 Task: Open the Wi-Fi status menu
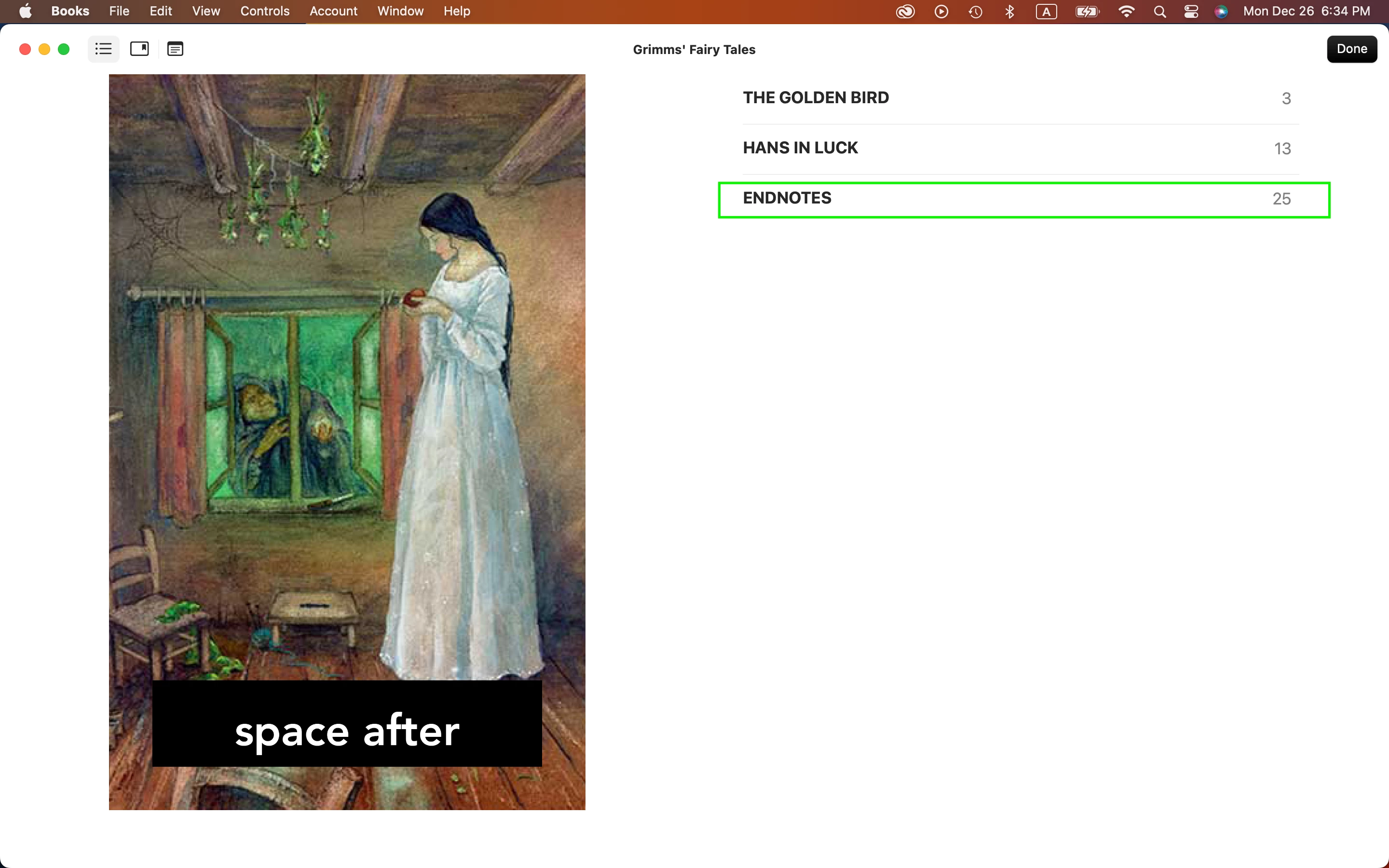(x=1126, y=12)
